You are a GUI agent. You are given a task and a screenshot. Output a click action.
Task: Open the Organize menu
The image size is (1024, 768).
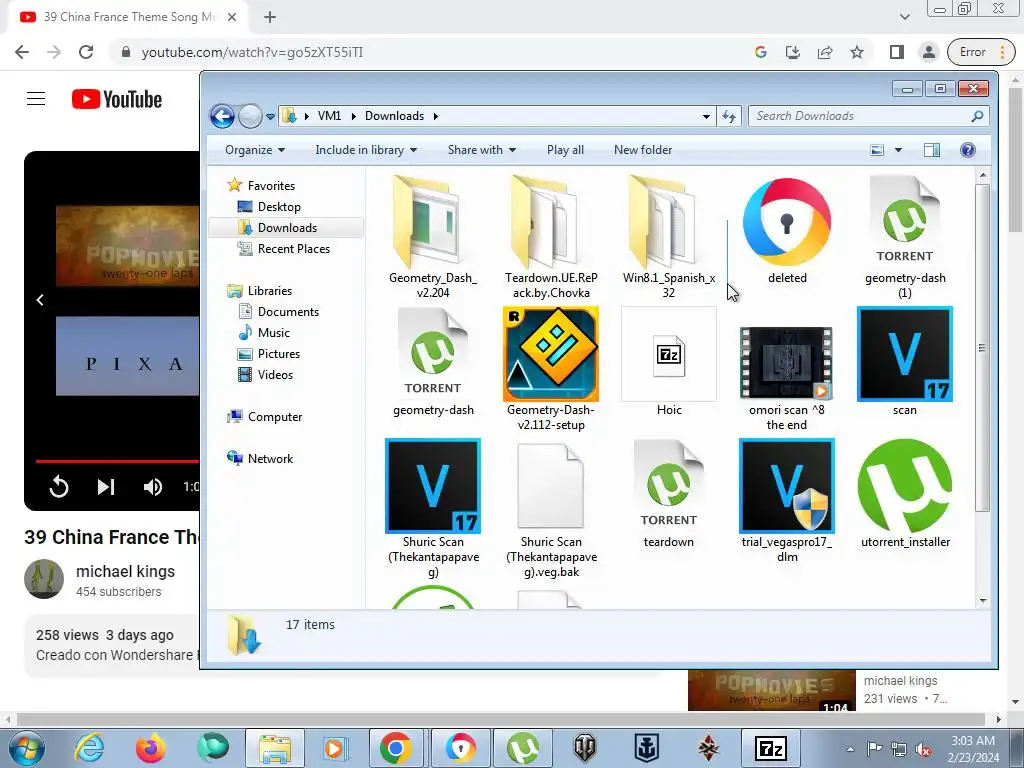pos(255,150)
